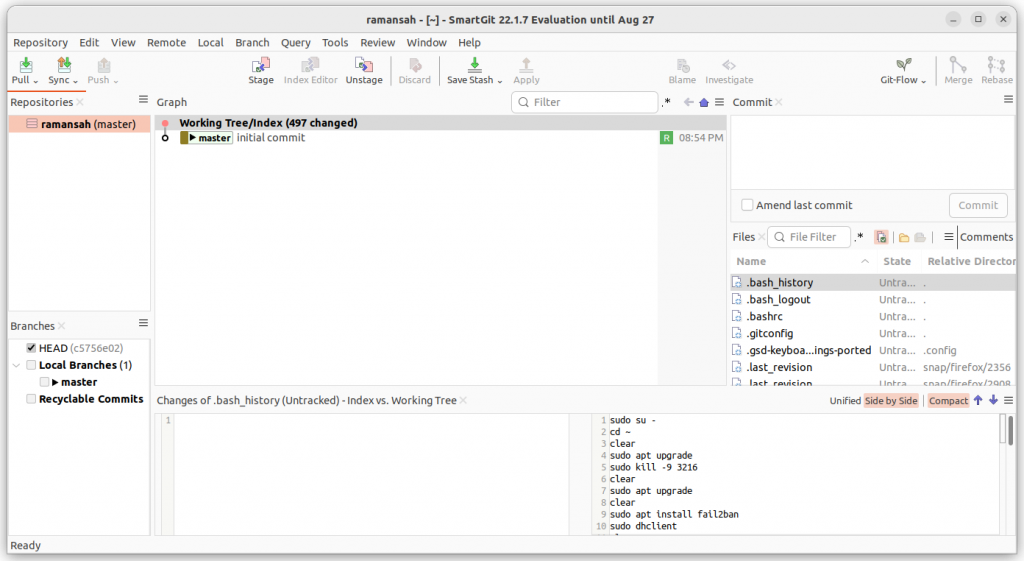This screenshot has height=561, width=1024.
Task: Click the Investigate toolbar icon
Action: (x=729, y=65)
